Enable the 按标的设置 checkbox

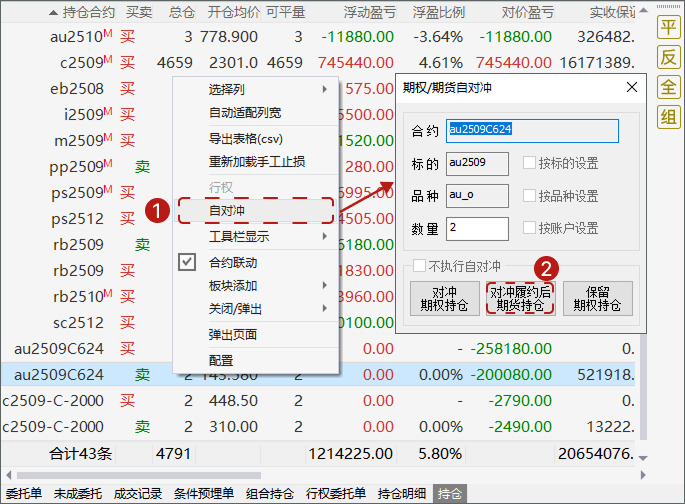point(528,163)
